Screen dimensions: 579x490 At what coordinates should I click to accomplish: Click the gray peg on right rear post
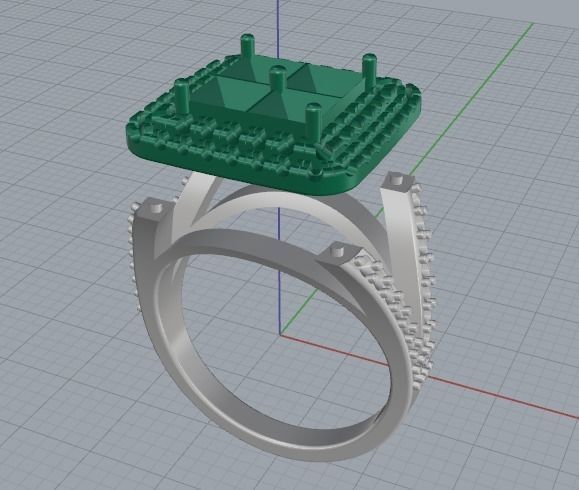click(396, 179)
